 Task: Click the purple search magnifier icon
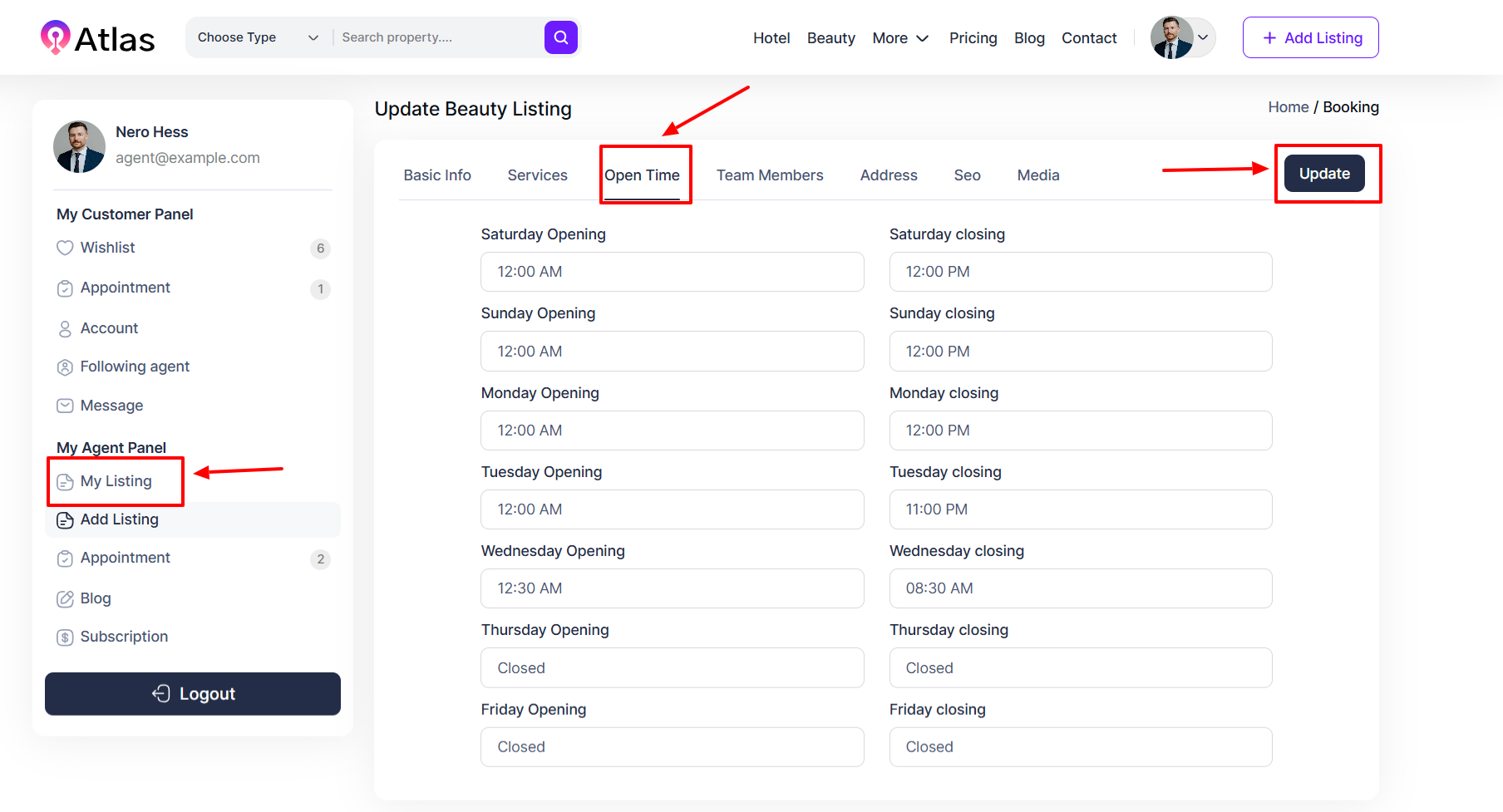point(560,37)
